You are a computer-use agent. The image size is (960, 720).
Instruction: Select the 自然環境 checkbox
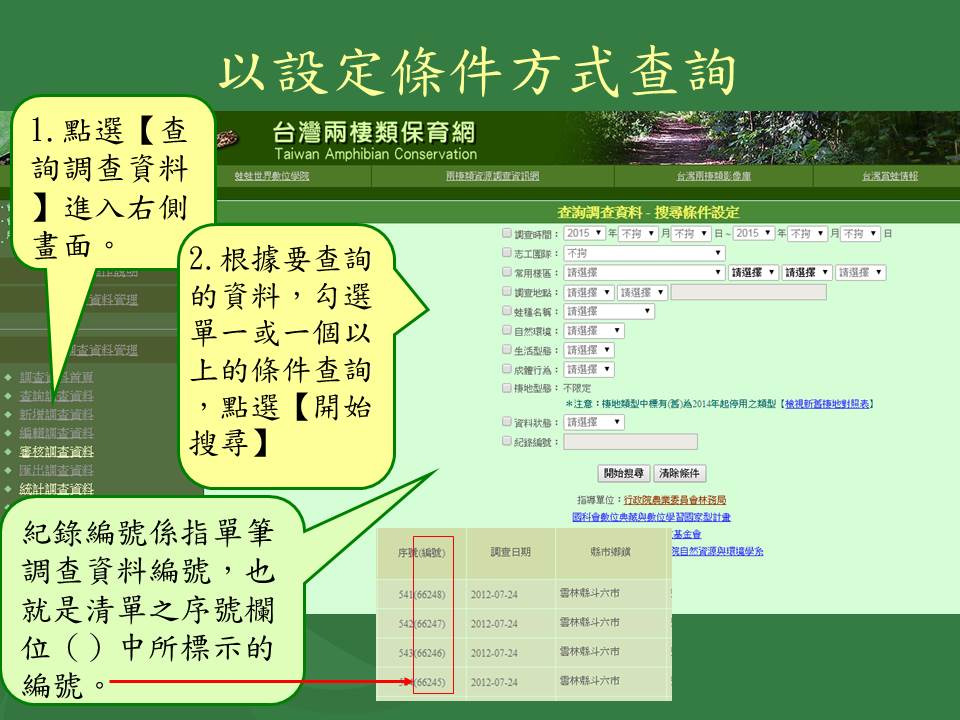point(506,330)
